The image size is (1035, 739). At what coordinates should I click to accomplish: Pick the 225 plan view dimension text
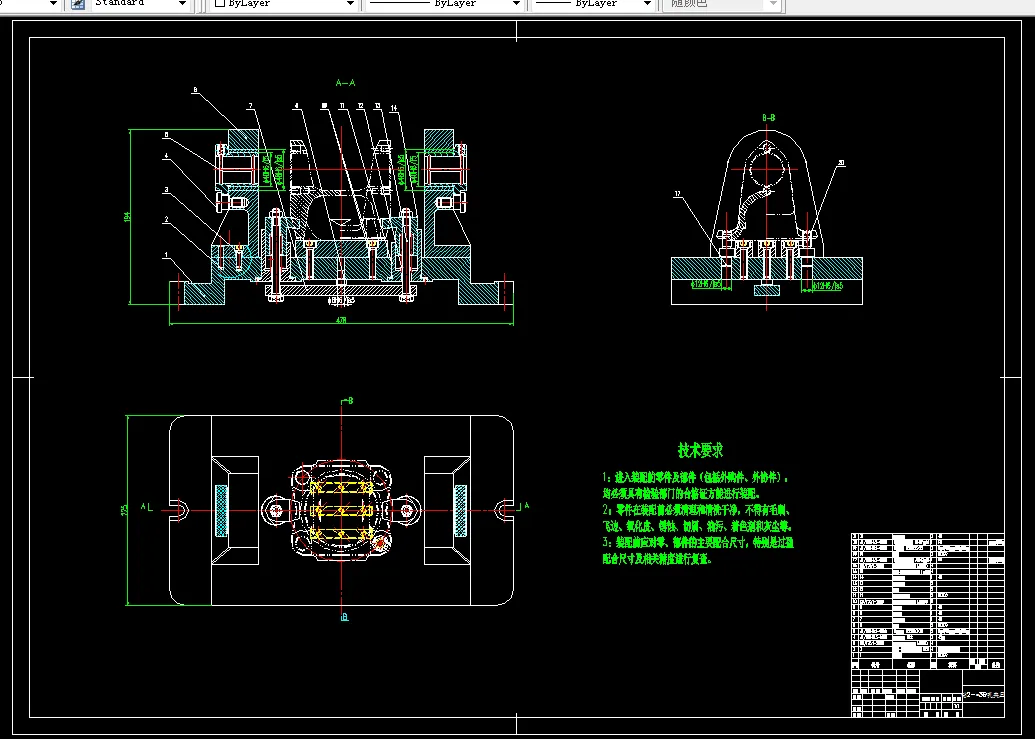tap(124, 510)
